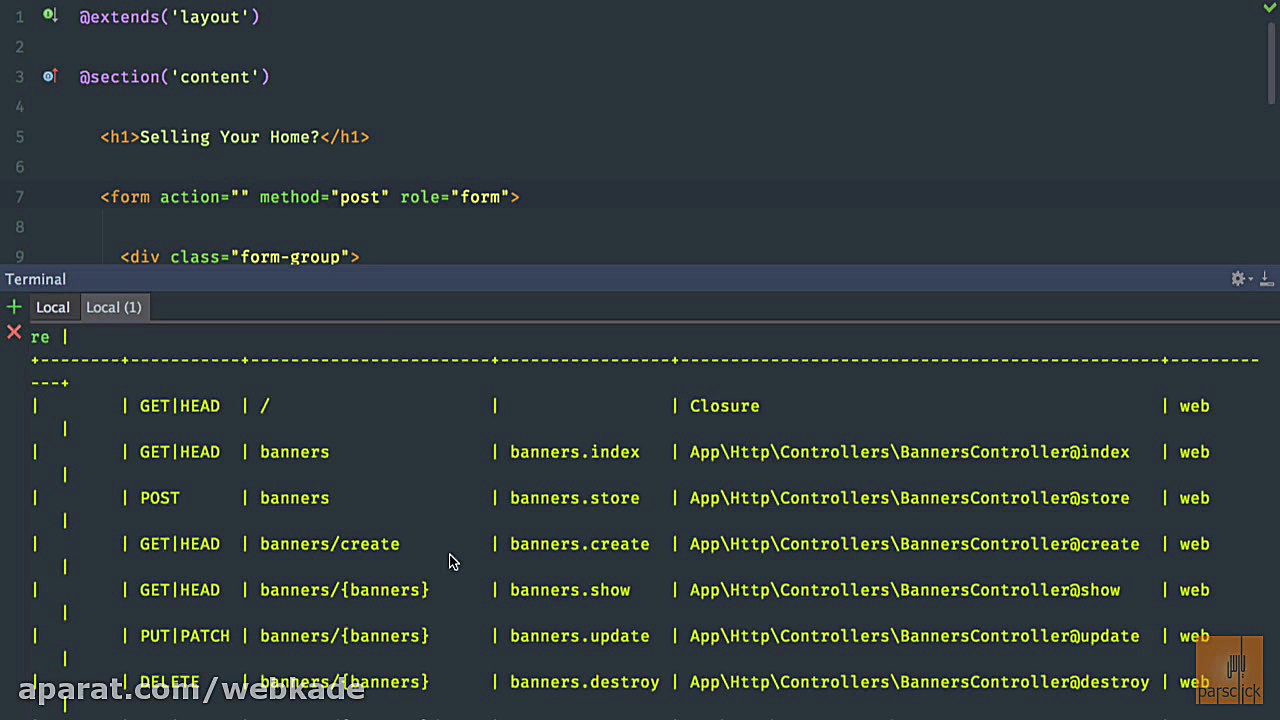The height and width of the screenshot is (720, 1280).
Task: Add a new terminal session
Action: [14, 307]
